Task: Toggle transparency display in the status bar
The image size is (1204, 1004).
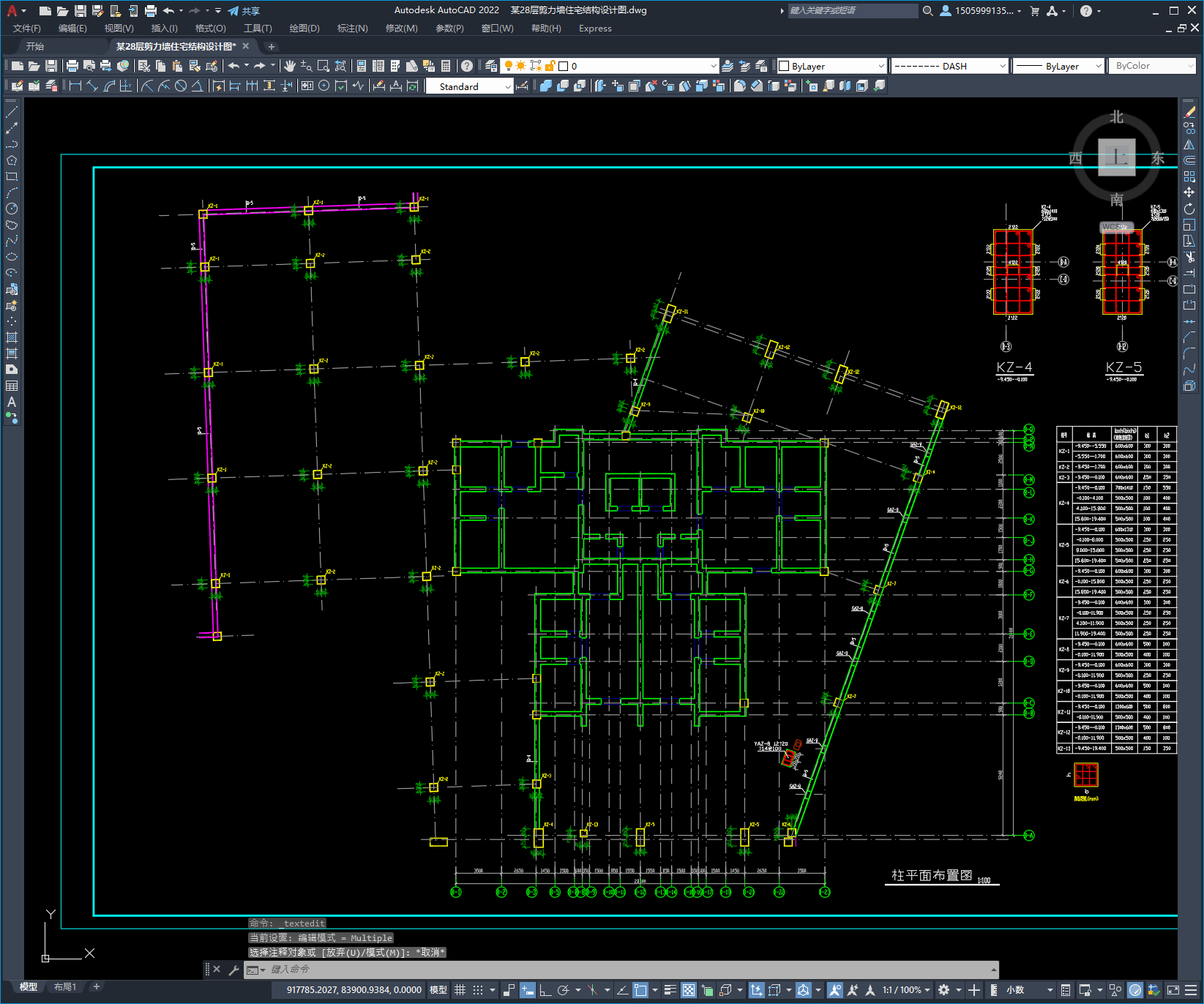Action: [689, 990]
